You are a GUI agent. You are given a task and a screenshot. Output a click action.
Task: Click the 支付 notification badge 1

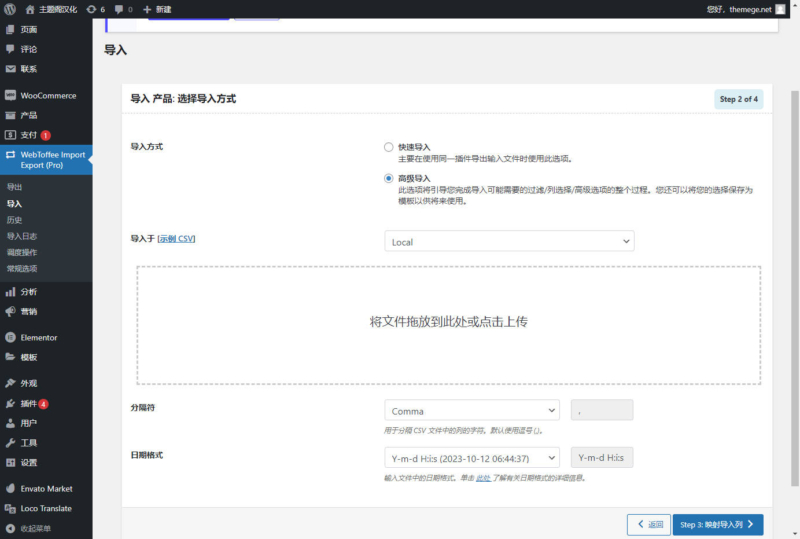coord(45,135)
